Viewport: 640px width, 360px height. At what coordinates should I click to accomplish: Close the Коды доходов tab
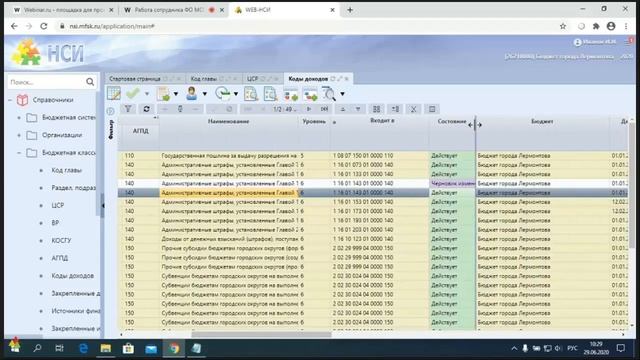pyautogui.click(x=347, y=79)
